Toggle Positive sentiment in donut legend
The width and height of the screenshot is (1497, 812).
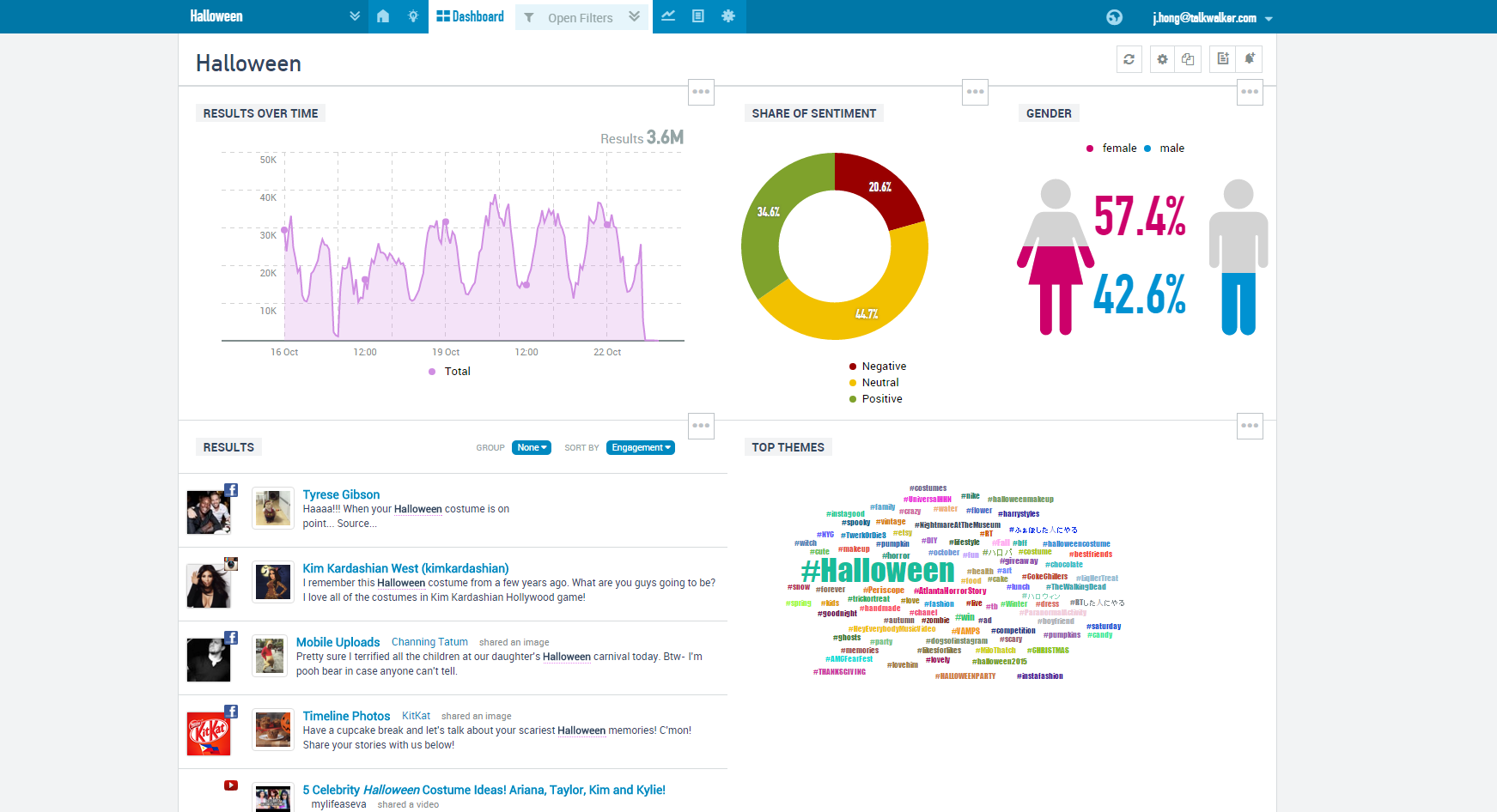[x=881, y=399]
